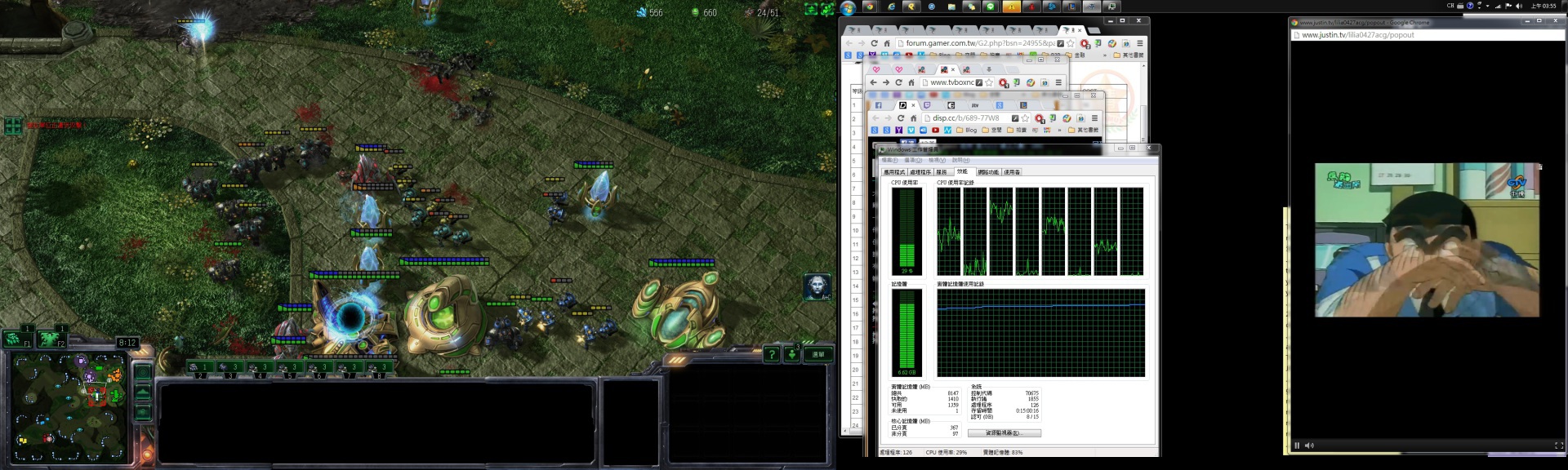1568x470 pixels.
Task: Open the 其他書籤 folder in forum.gamer window
Action: [1129, 55]
